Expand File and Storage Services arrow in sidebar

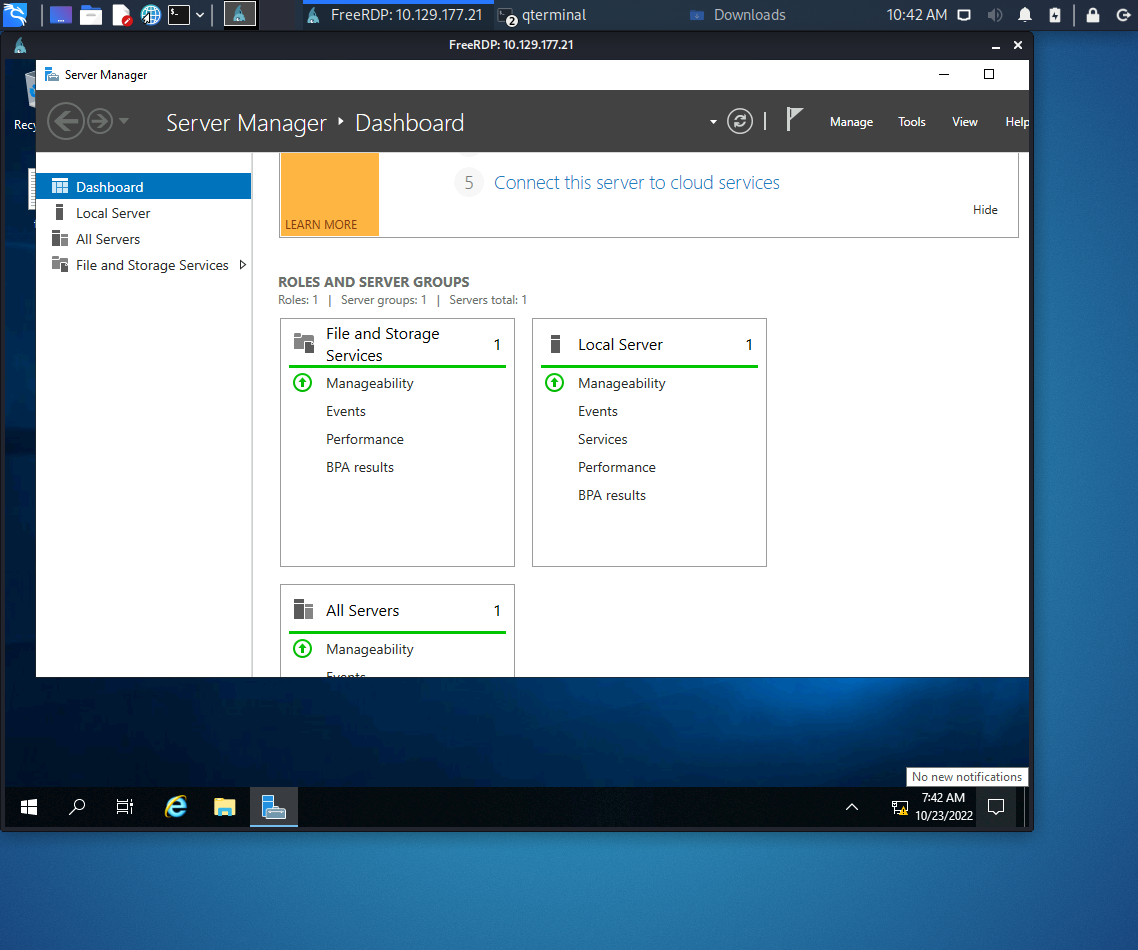[242, 265]
